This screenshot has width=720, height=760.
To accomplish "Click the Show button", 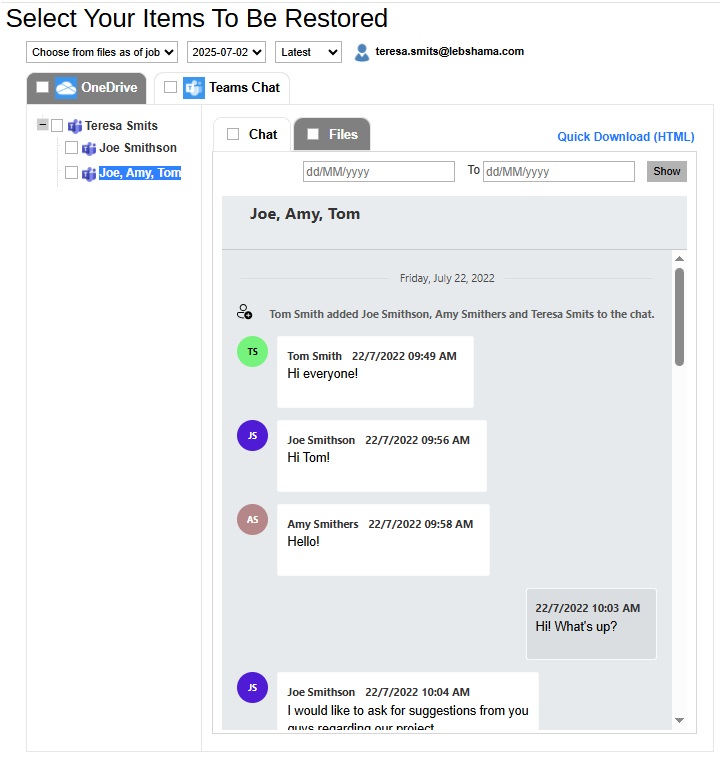I will tap(667, 171).
